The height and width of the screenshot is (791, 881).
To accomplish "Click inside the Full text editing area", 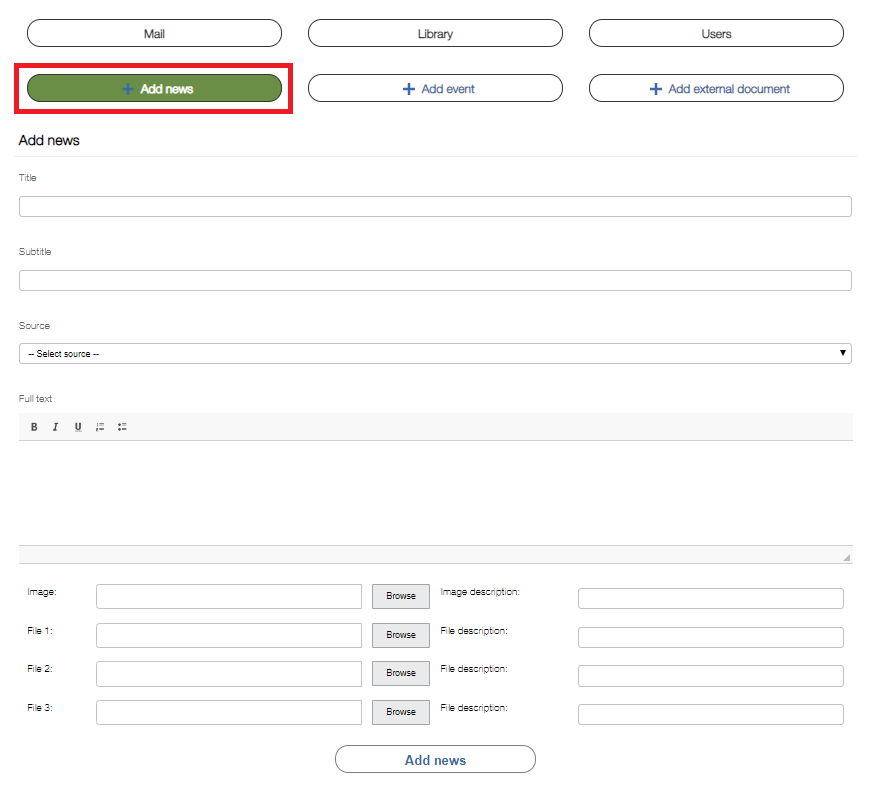I will pyautogui.click(x=435, y=493).
